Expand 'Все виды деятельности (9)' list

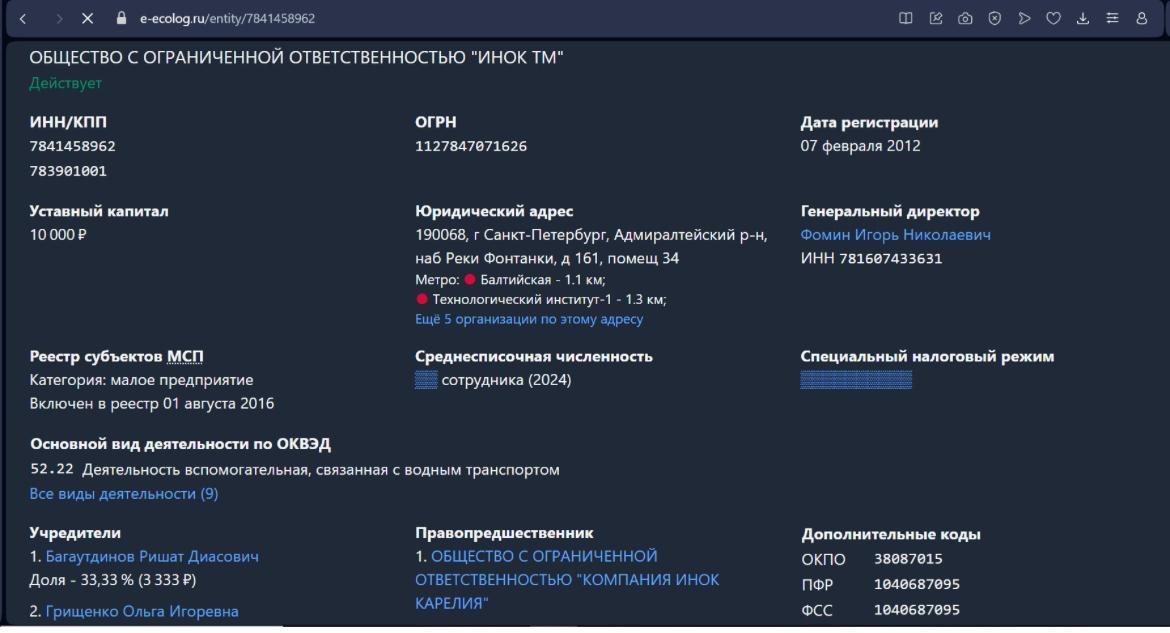click(124, 494)
